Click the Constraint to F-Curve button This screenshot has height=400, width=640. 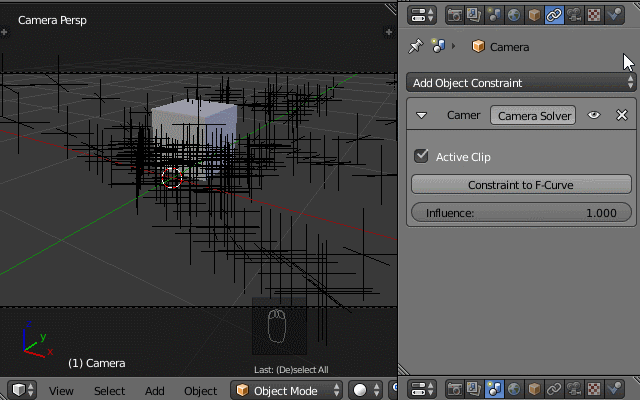[521, 185]
